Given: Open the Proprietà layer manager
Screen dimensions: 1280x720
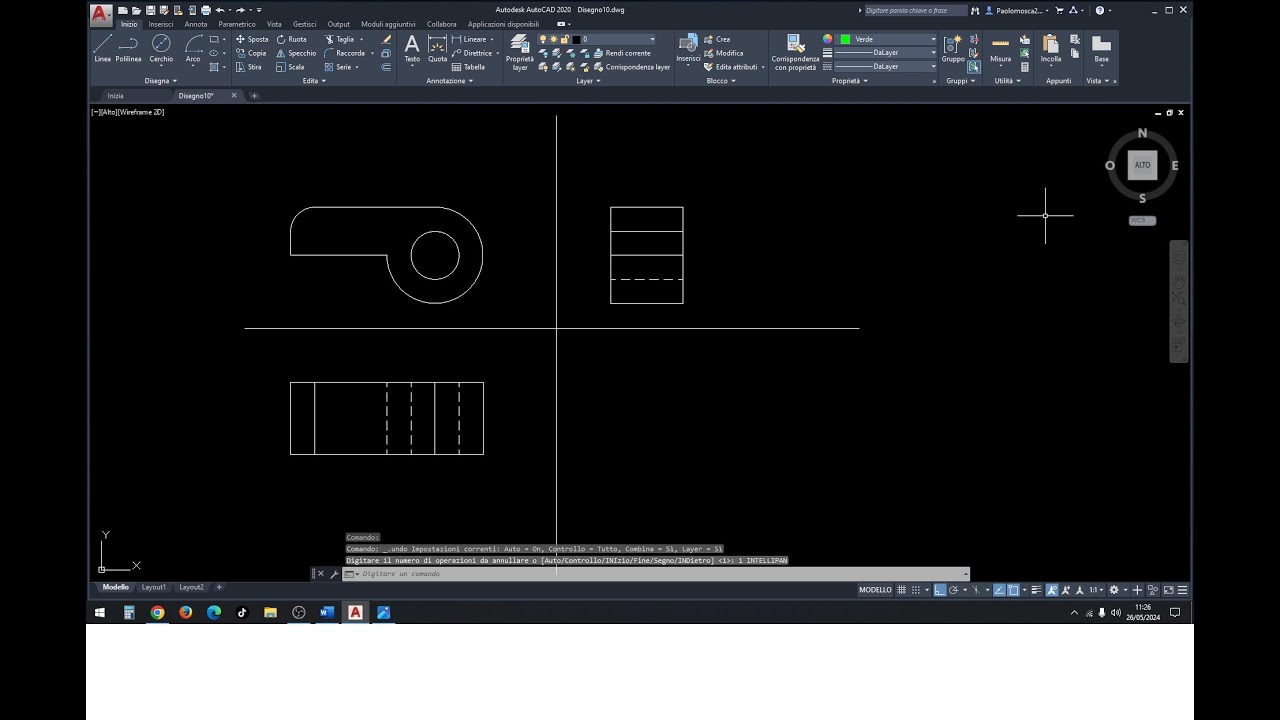Looking at the screenshot, I should 520,52.
